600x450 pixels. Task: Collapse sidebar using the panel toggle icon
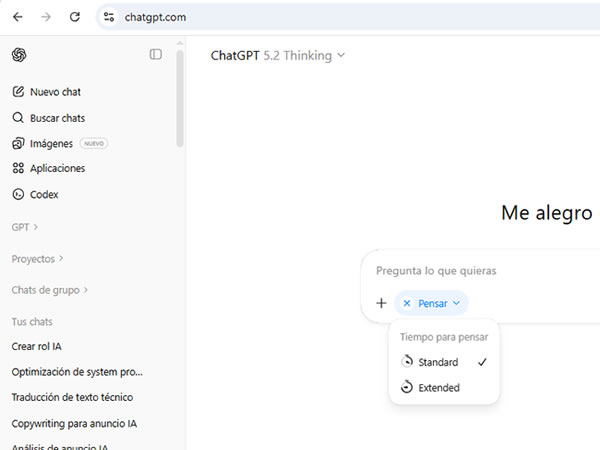(x=156, y=55)
